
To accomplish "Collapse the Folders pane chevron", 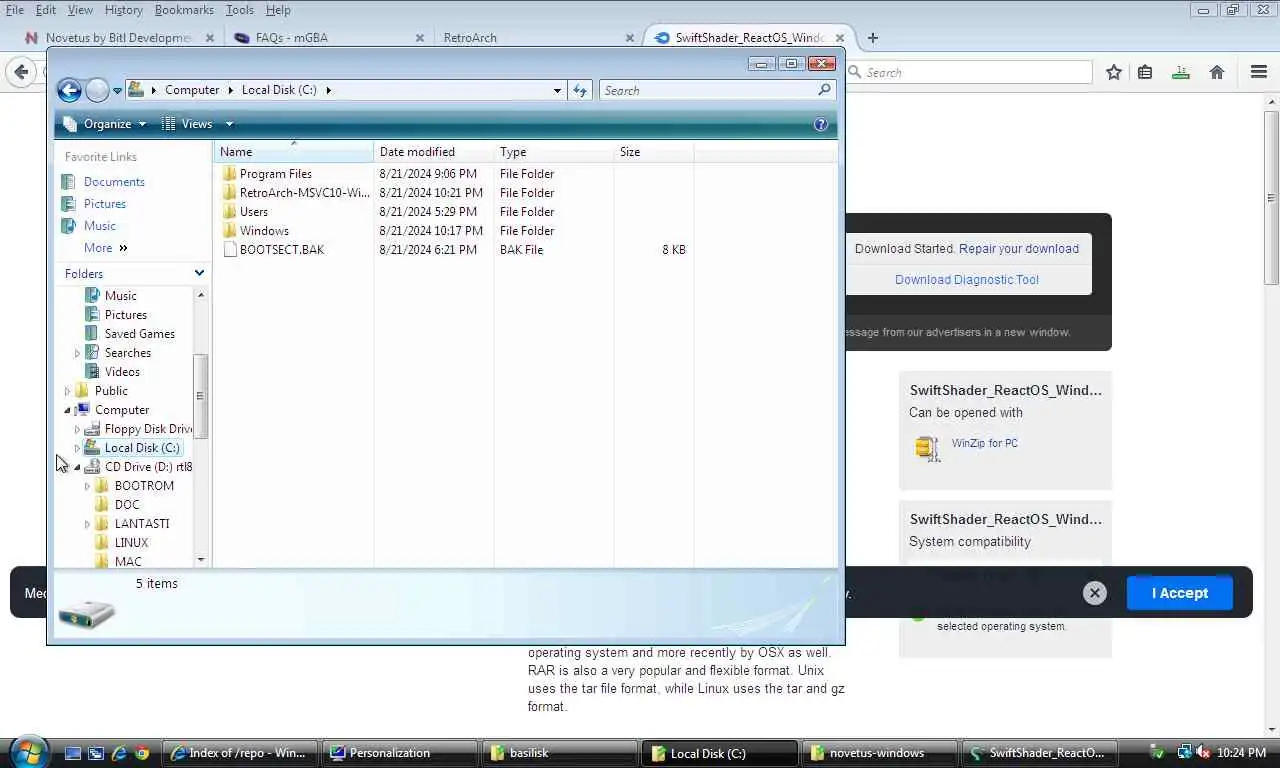I will tap(199, 273).
